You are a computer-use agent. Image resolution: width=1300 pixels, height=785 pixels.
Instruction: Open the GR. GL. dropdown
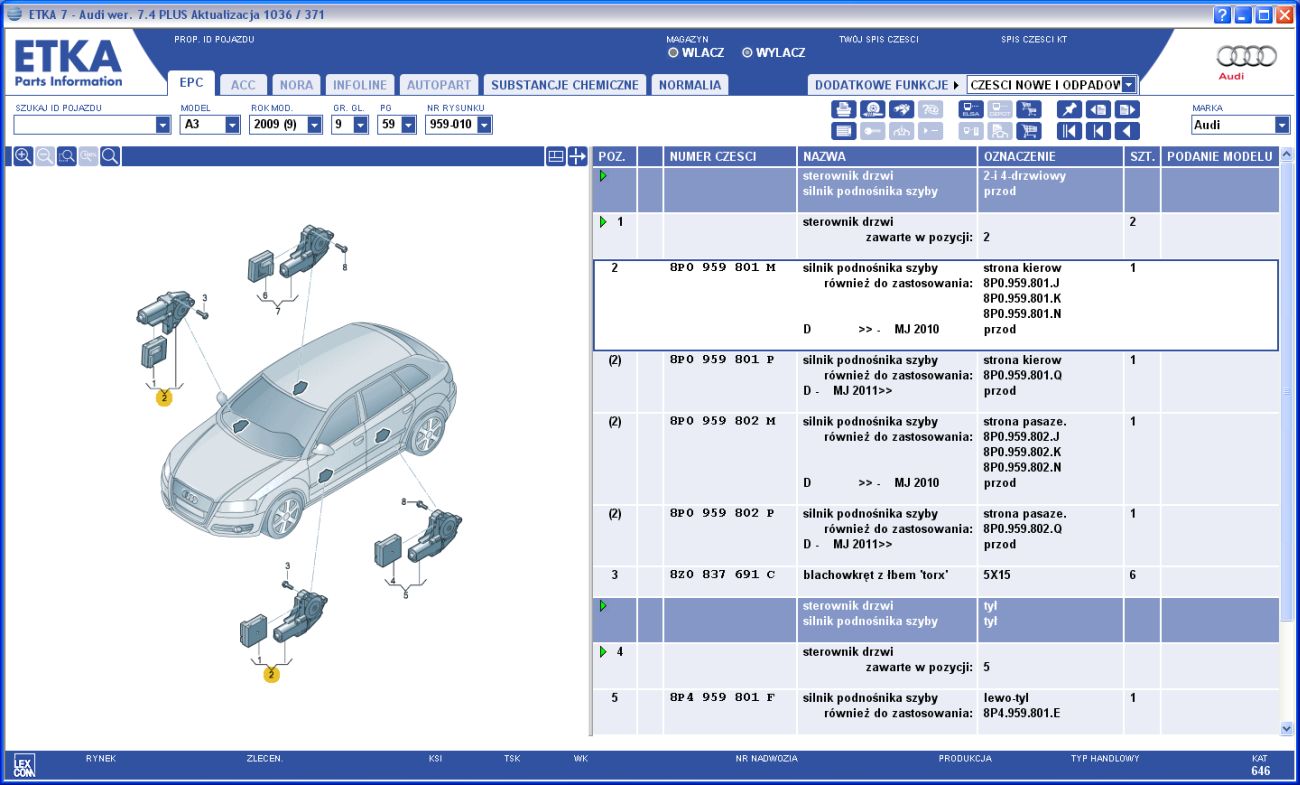tap(360, 125)
